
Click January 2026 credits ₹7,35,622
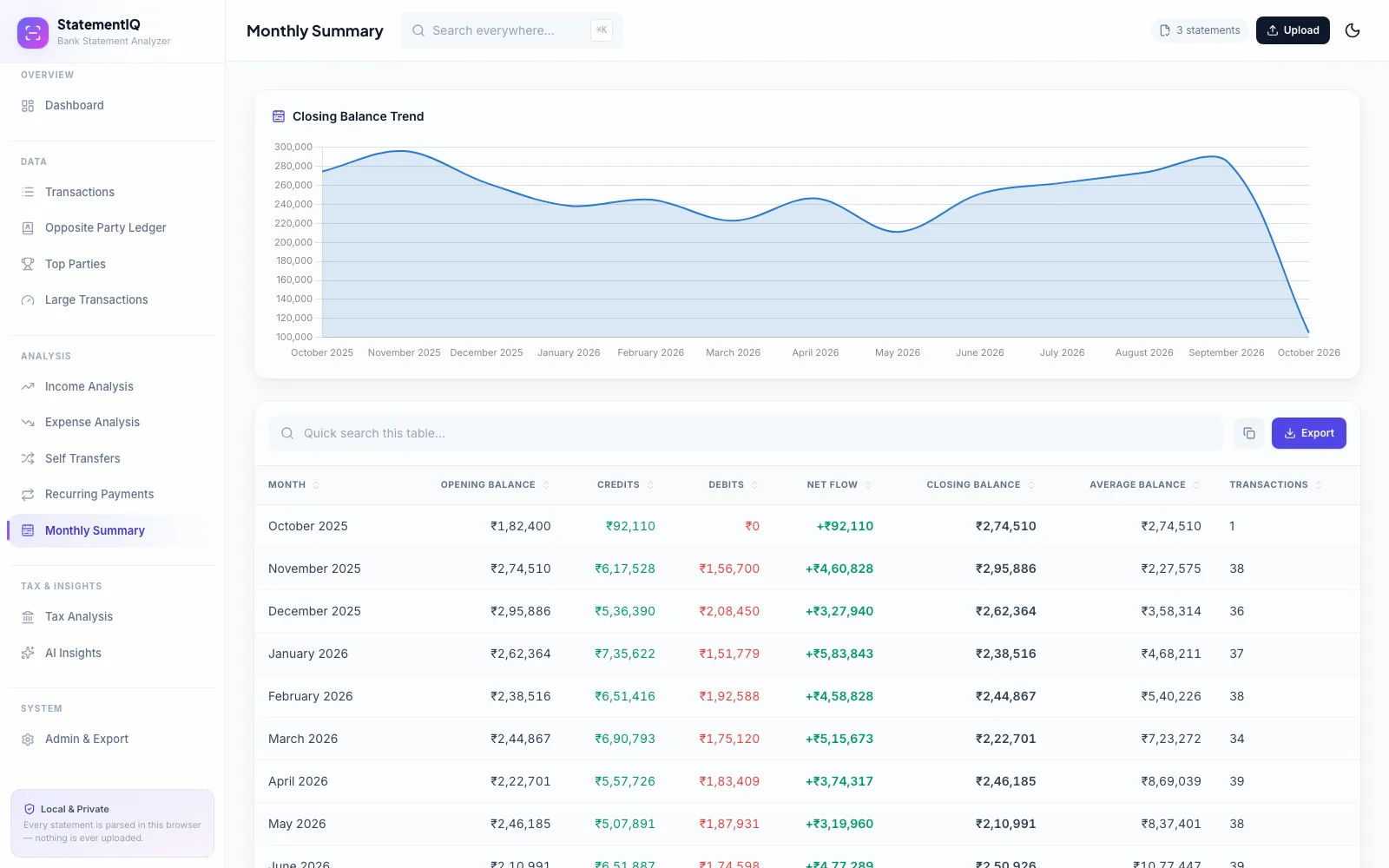point(625,654)
